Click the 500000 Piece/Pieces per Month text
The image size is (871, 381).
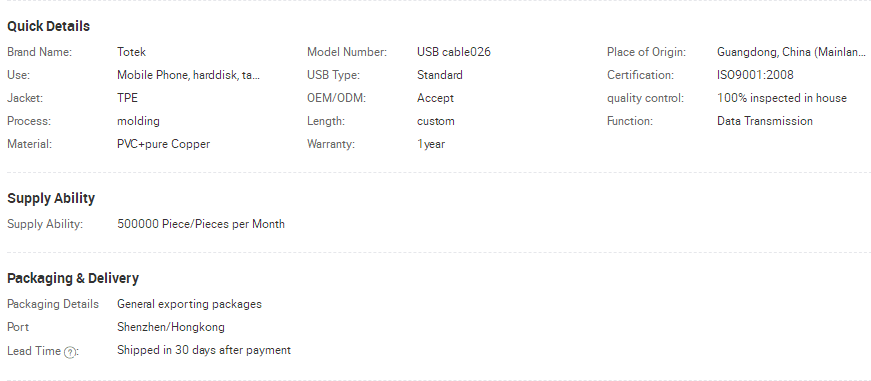pos(201,224)
